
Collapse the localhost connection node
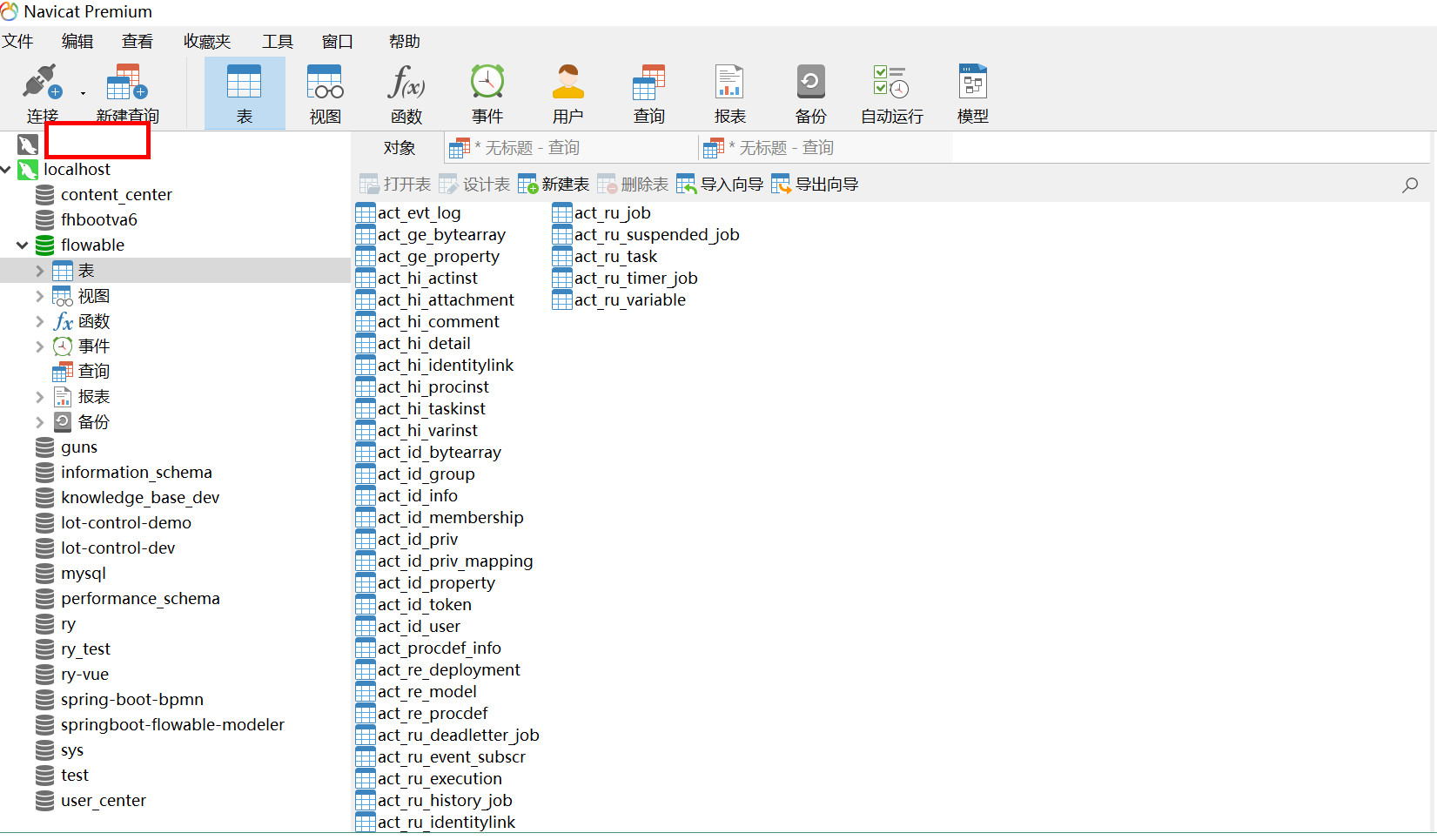point(6,170)
